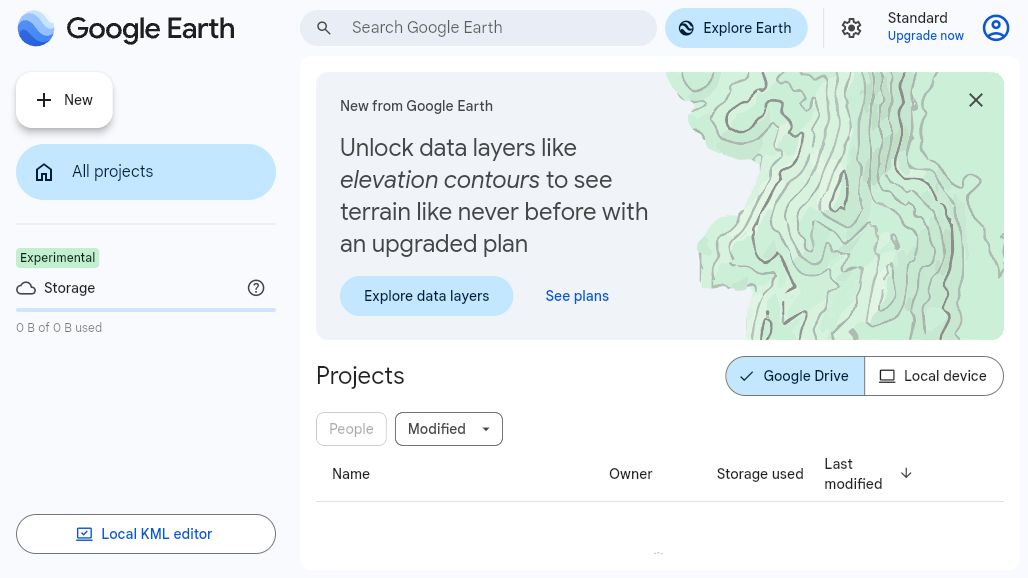This screenshot has height=578, width=1028.
Task: Switch to Local device projects
Action: click(934, 376)
